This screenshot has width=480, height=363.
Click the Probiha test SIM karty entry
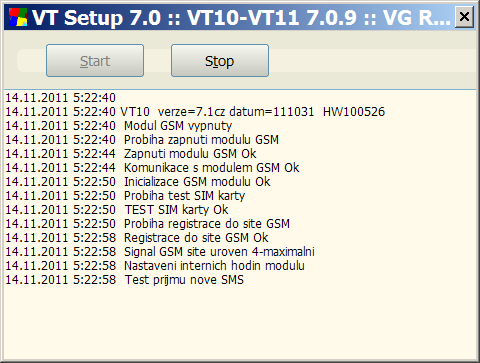125,196
